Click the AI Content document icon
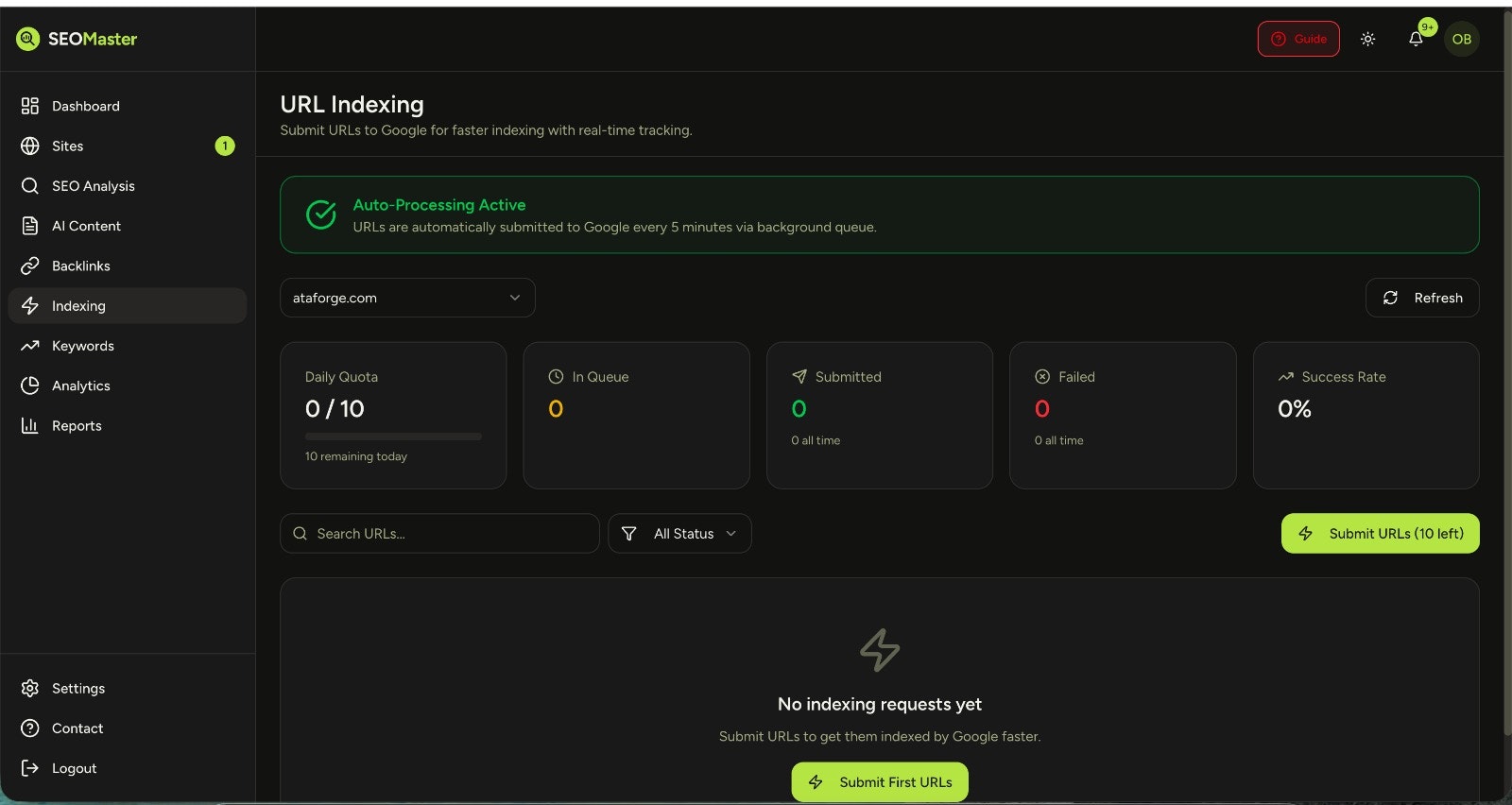This screenshot has height=805, width=1512. [x=30, y=226]
